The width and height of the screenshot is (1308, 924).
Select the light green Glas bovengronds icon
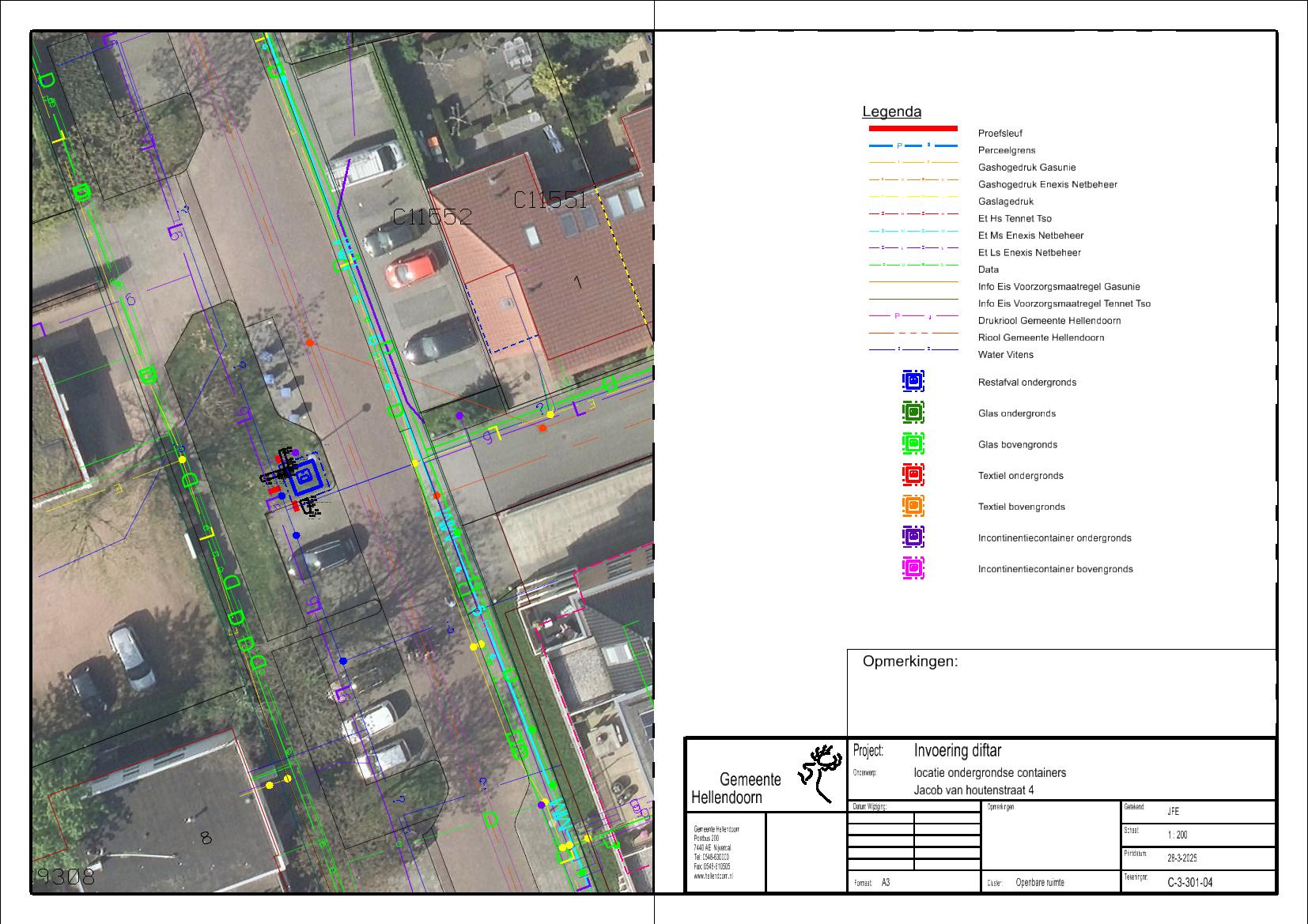[x=913, y=443]
